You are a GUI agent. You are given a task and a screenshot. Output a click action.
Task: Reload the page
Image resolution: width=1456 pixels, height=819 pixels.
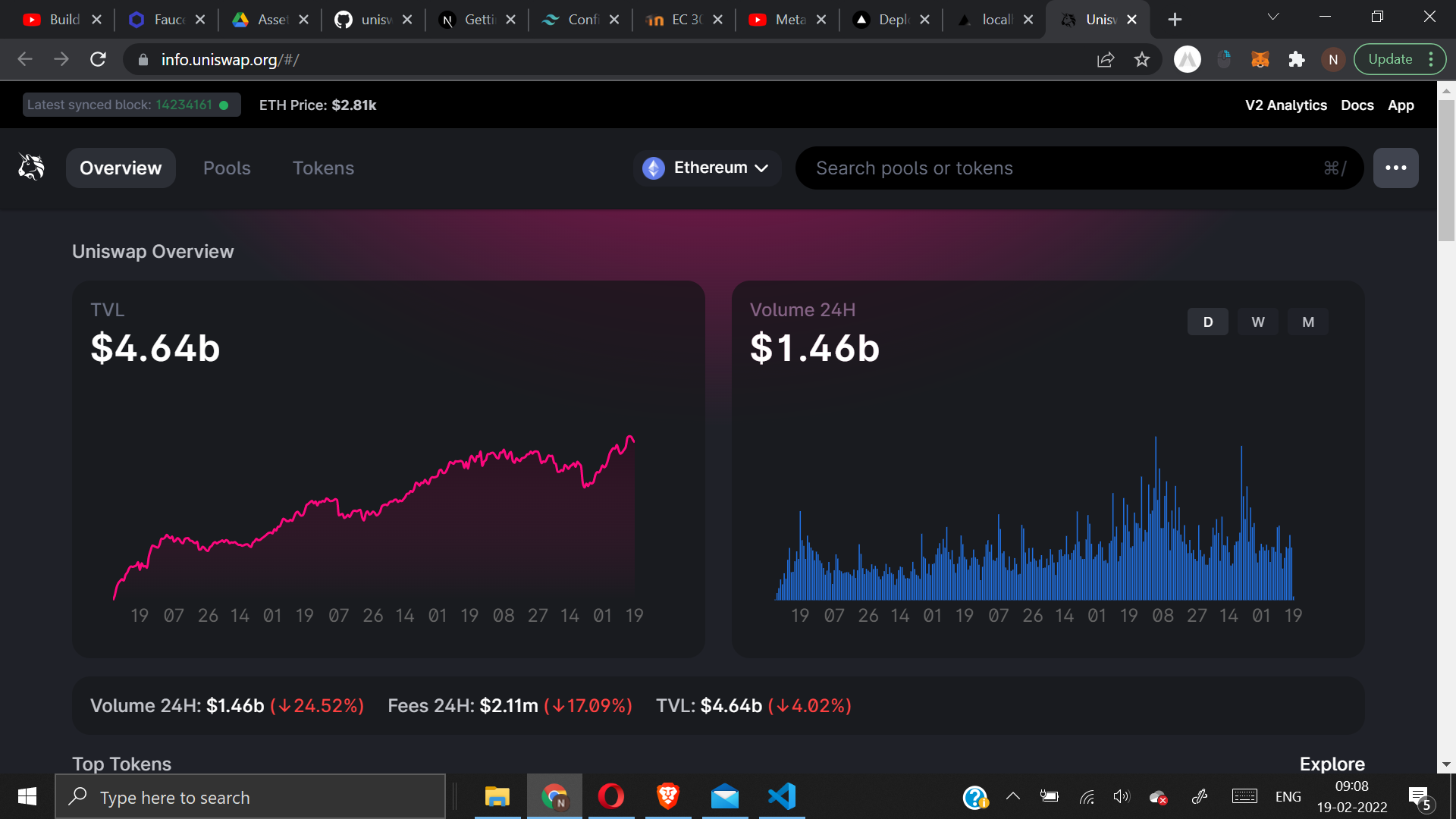tap(98, 59)
